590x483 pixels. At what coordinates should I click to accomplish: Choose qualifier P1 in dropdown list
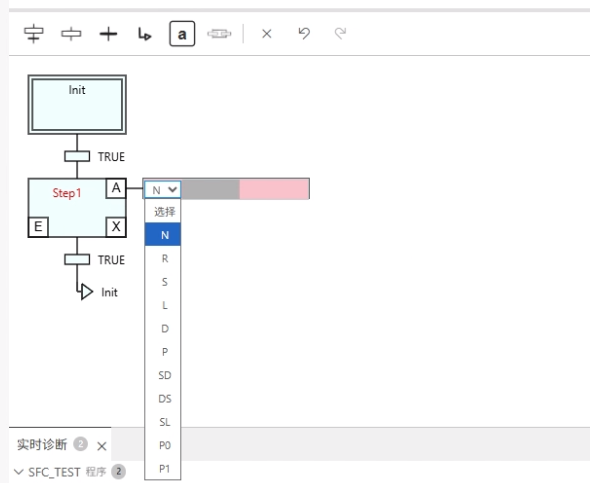click(163, 468)
